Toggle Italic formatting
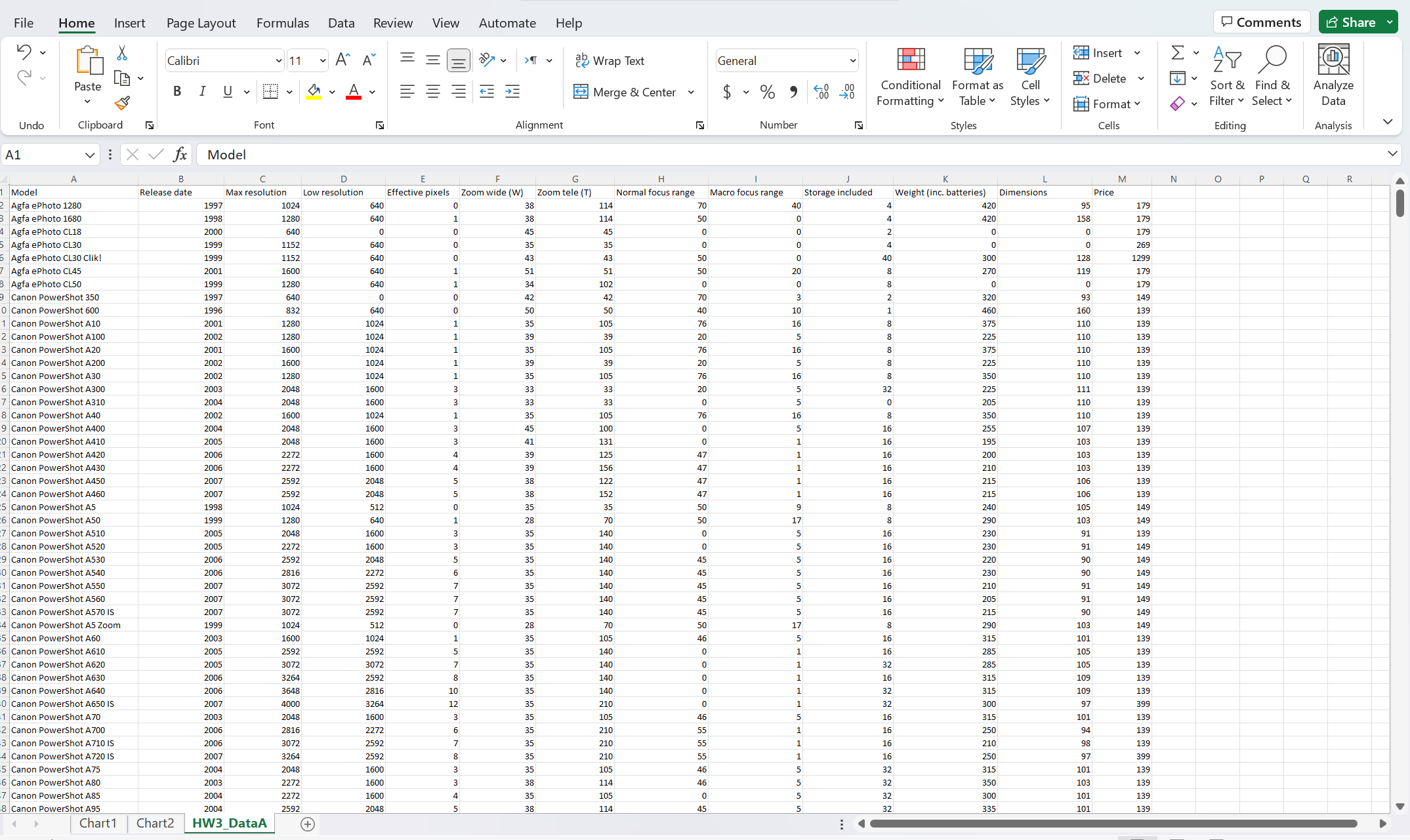 (202, 92)
